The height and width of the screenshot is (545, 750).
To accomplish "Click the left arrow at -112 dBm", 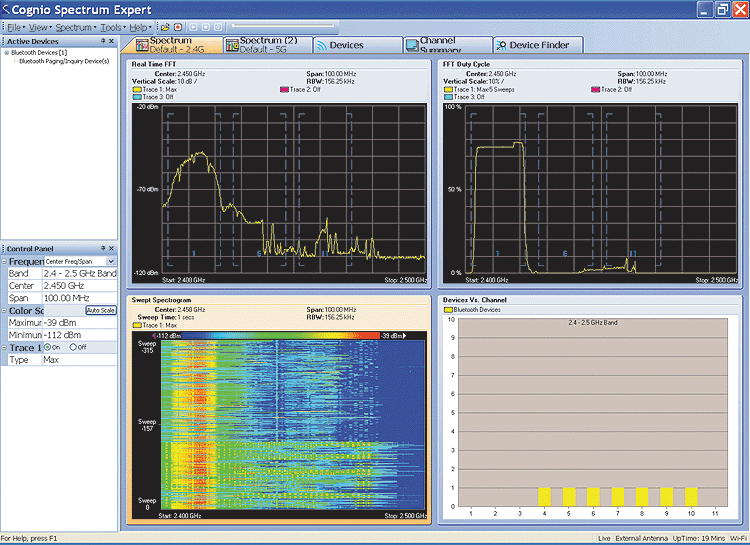I will [x=154, y=336].
